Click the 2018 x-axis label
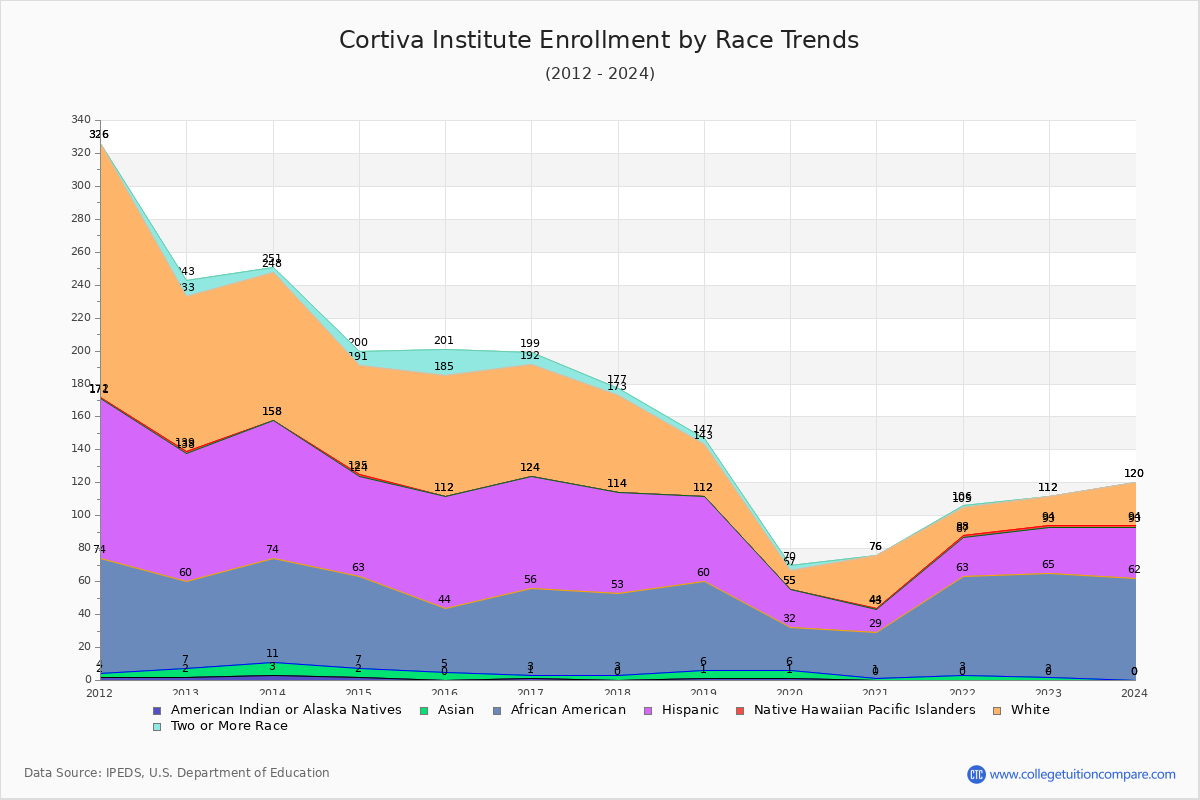 pos(618,693)
